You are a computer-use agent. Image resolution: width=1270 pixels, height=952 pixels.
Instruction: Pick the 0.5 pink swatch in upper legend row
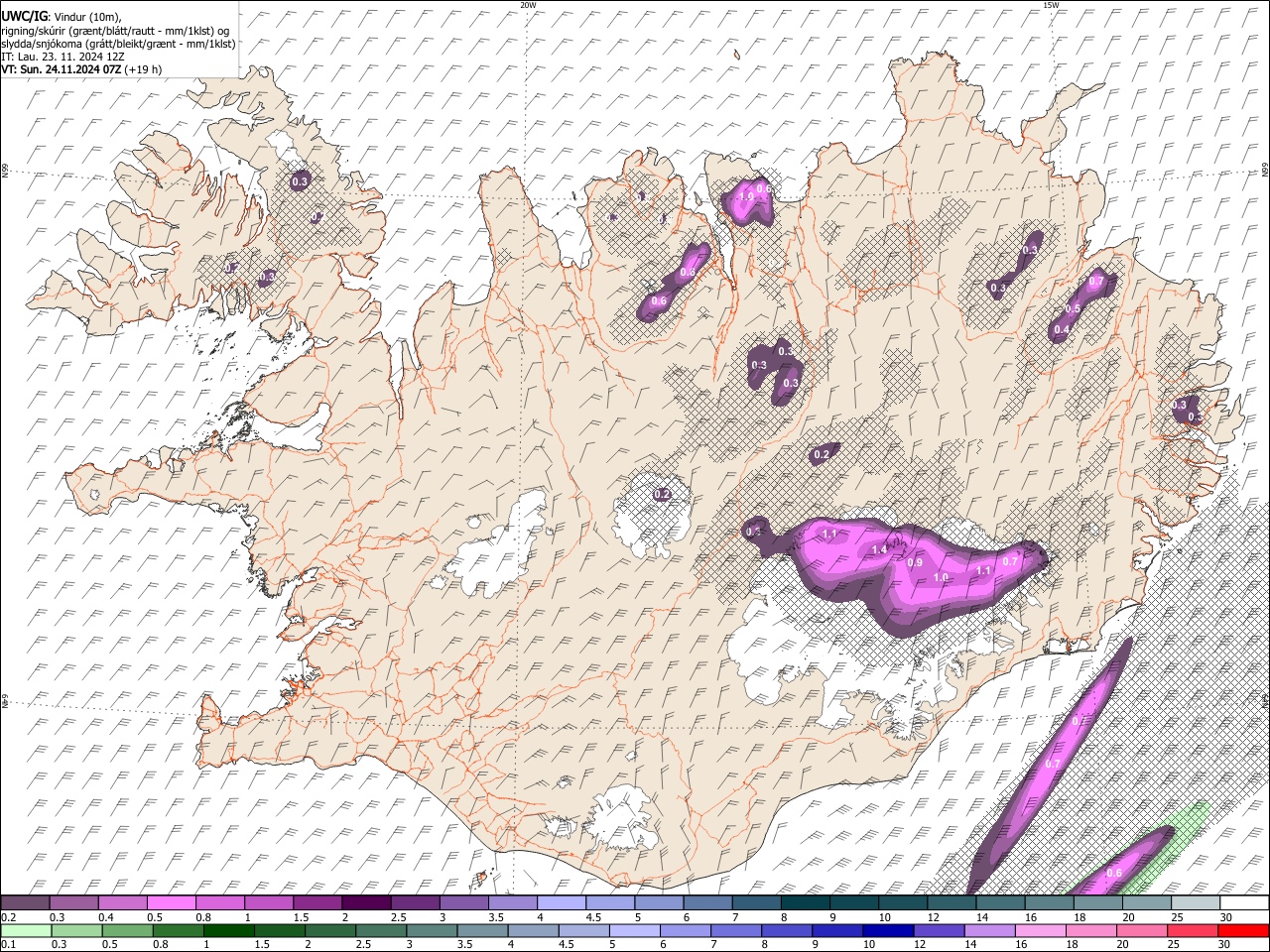pos(171,902)
